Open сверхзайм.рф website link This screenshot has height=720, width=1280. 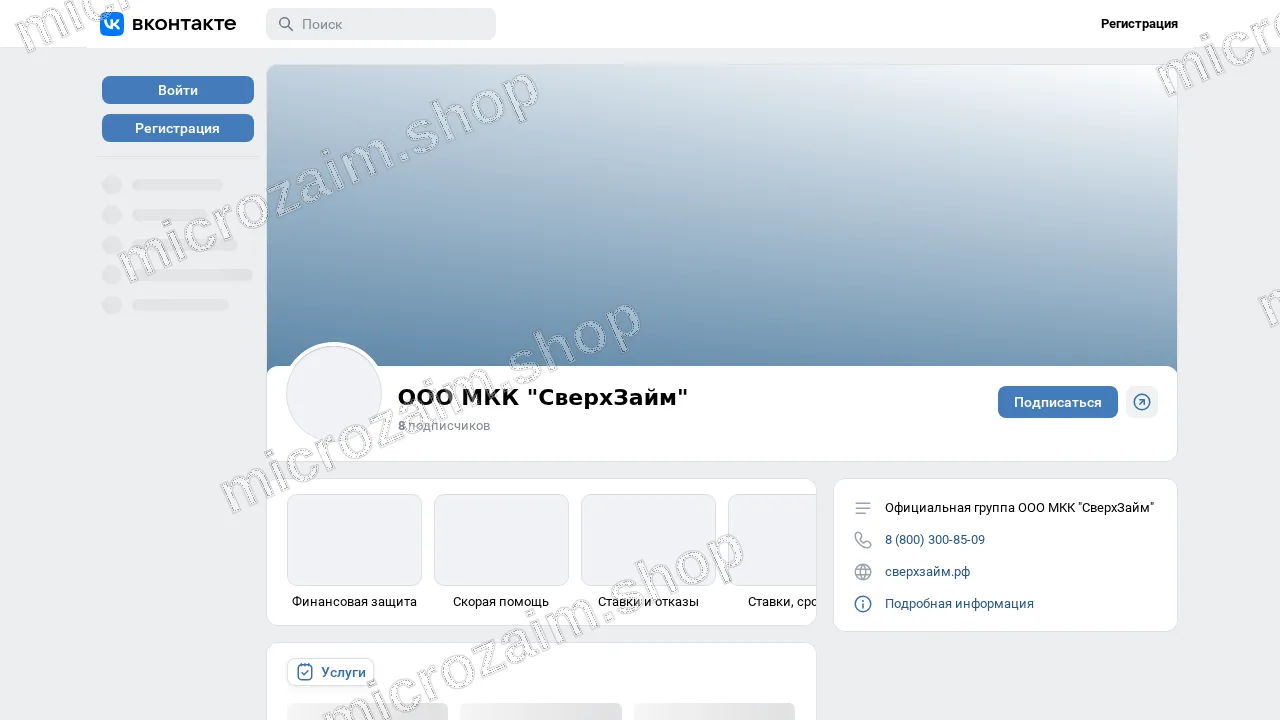point(927,572)
